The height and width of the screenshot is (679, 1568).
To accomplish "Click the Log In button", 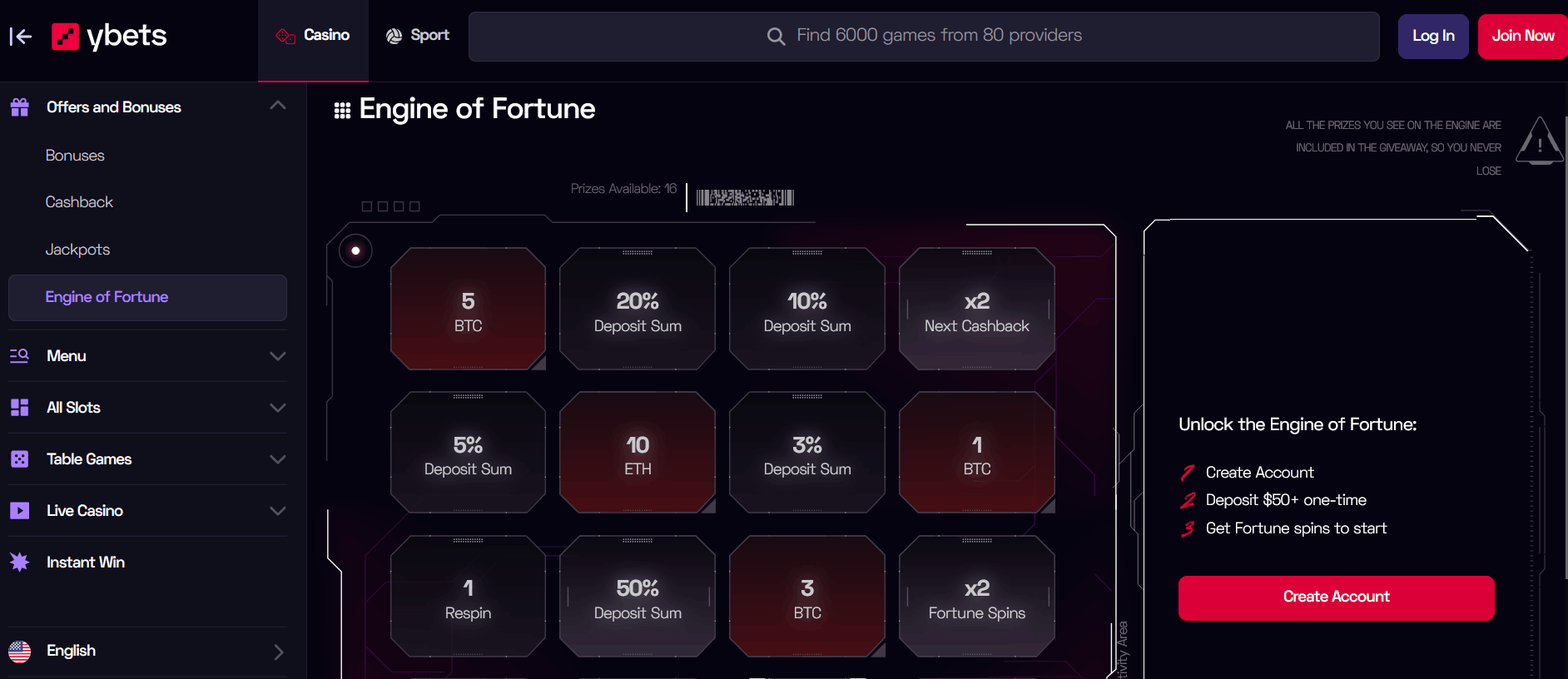I will [1433, 36].
